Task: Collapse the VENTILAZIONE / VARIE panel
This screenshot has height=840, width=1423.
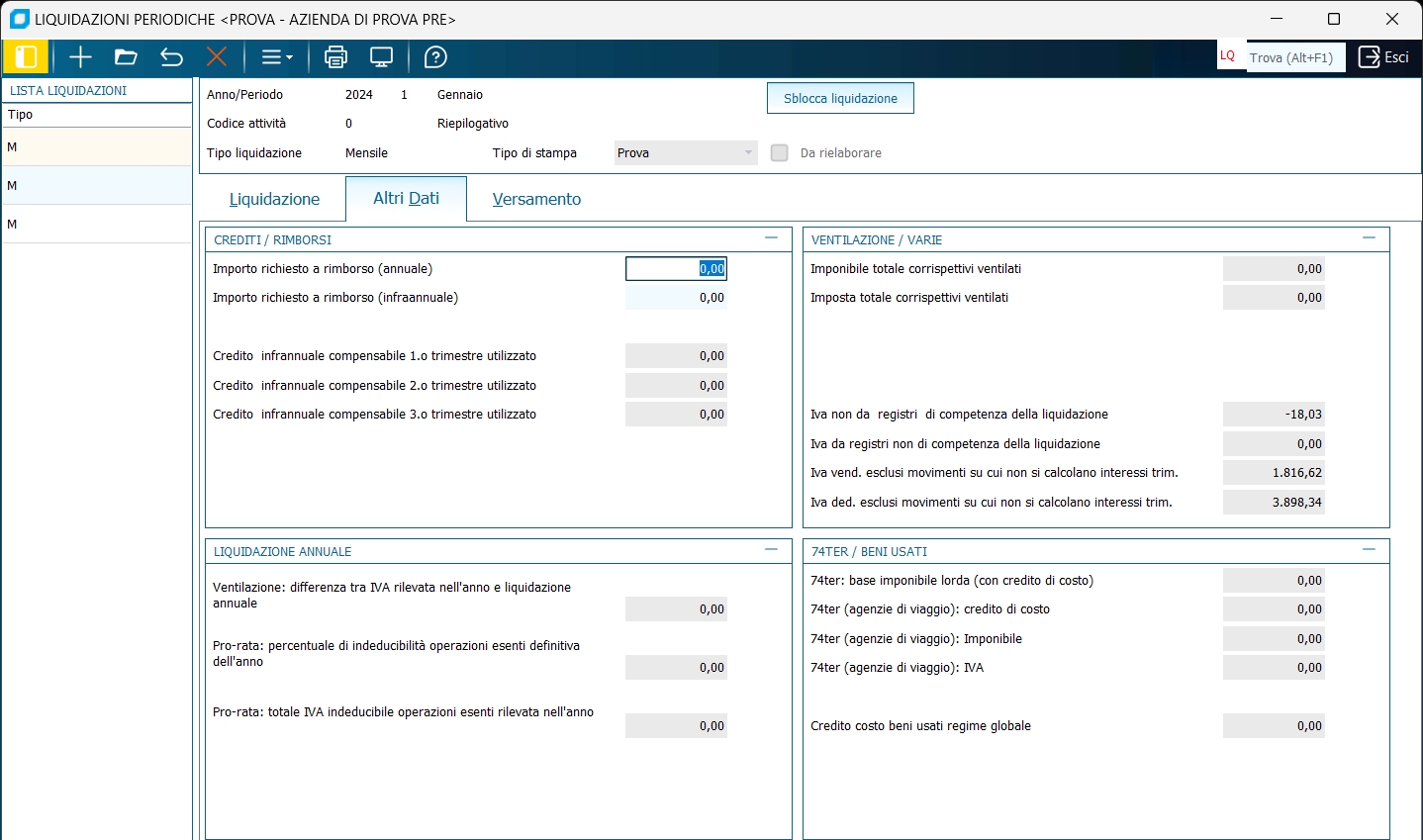Action: point(1370,238)
